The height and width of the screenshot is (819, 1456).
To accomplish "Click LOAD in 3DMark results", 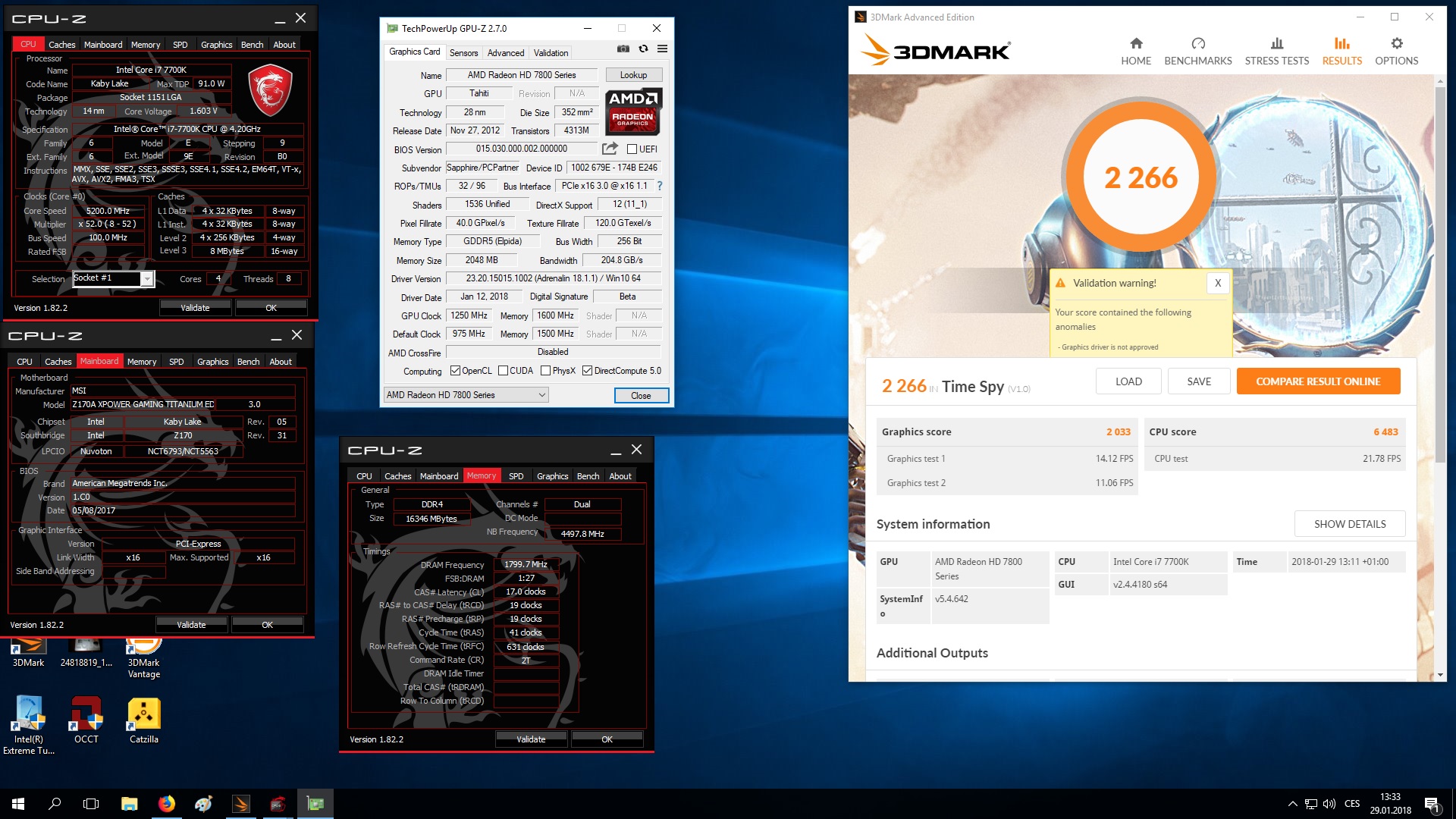I will point(1128,381).
